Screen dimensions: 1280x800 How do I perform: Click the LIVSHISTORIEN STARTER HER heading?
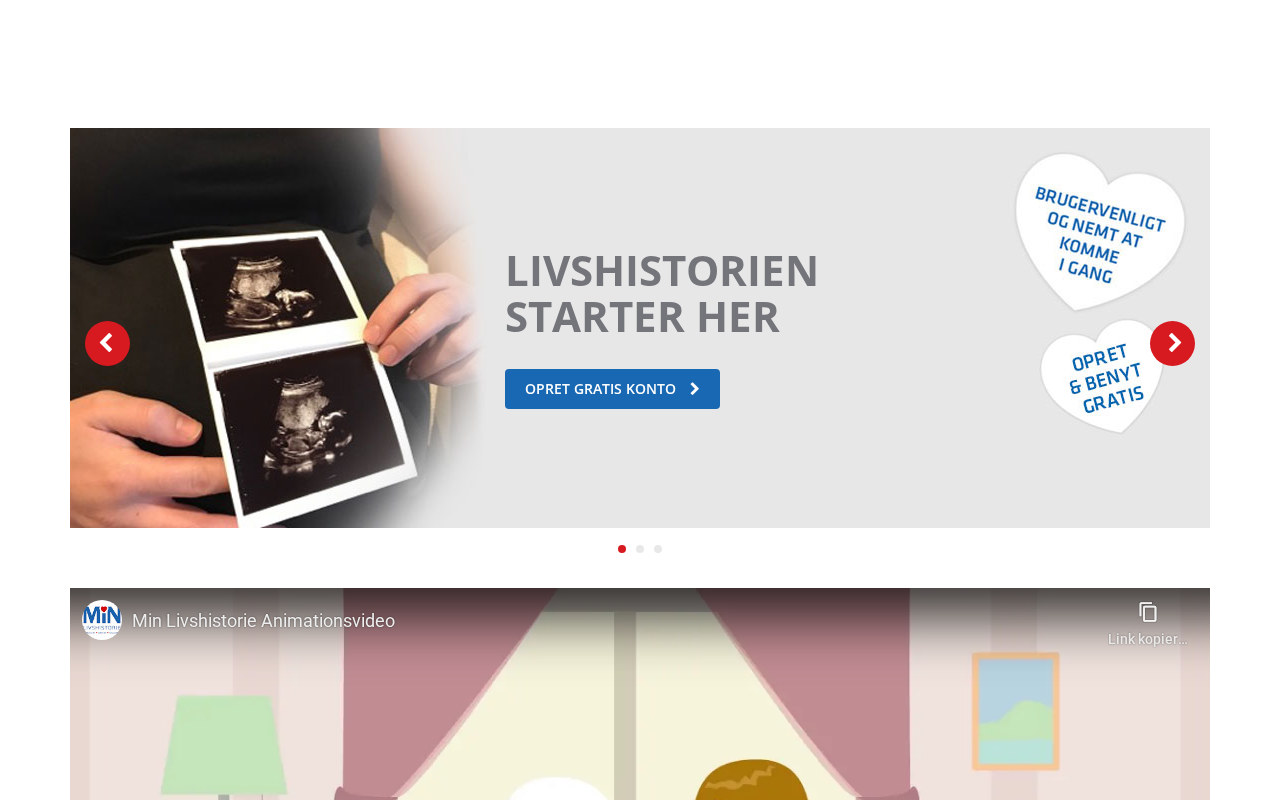[x=661, y=293]
